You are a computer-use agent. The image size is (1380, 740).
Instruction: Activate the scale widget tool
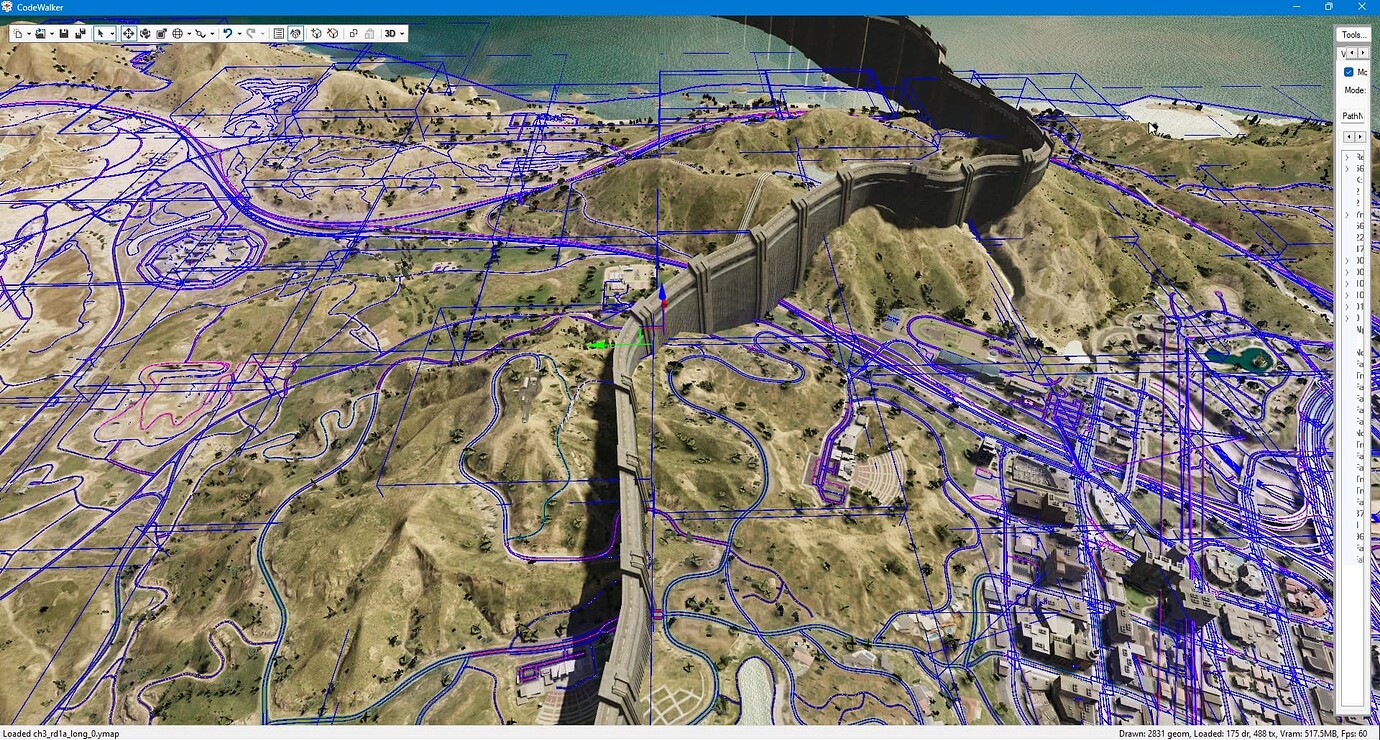pos(160,33)
